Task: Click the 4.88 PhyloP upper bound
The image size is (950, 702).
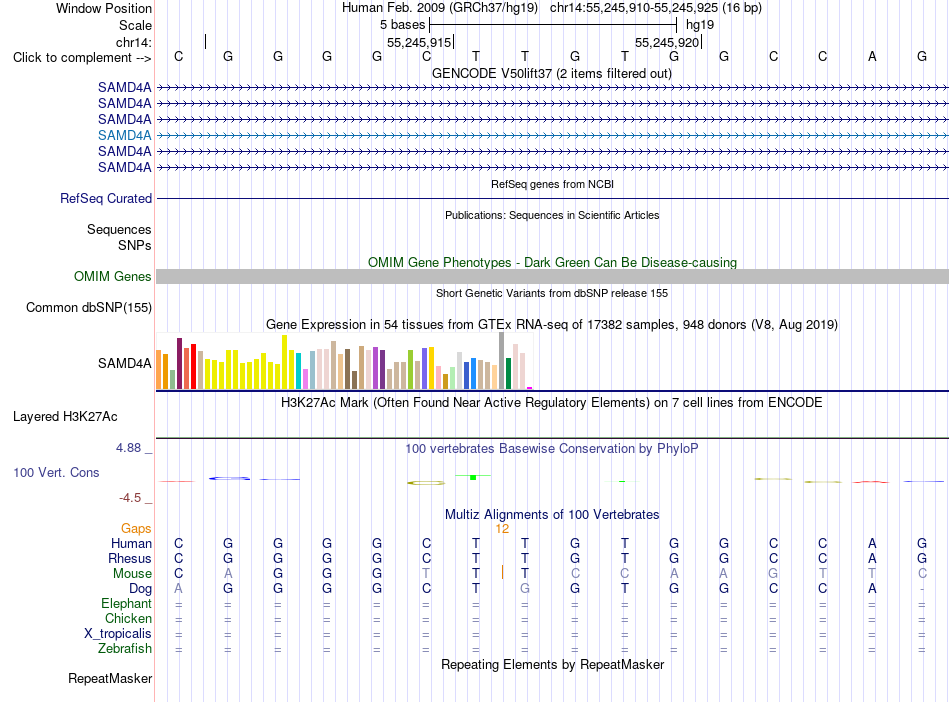Action: coord(128,448)
